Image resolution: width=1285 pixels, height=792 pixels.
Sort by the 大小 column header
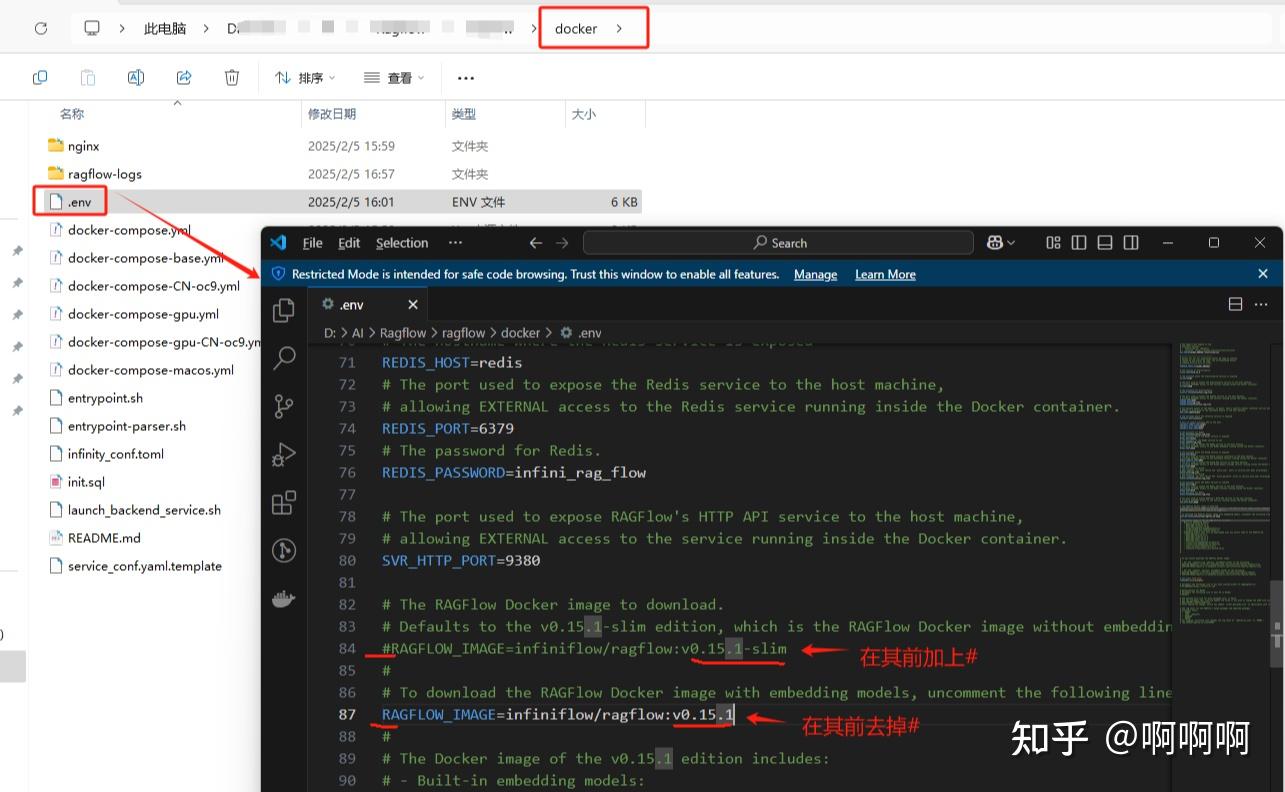pyautogui.click(x=583, y=114)
